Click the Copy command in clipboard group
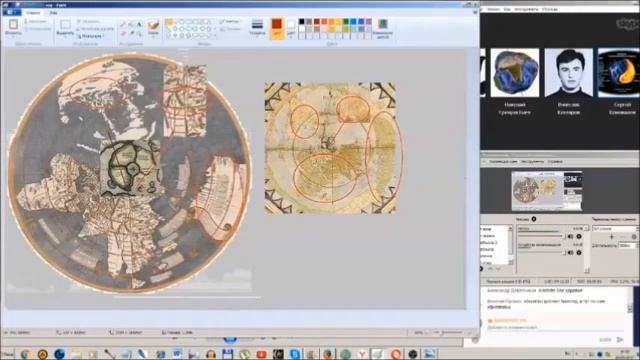 (37, 29)
